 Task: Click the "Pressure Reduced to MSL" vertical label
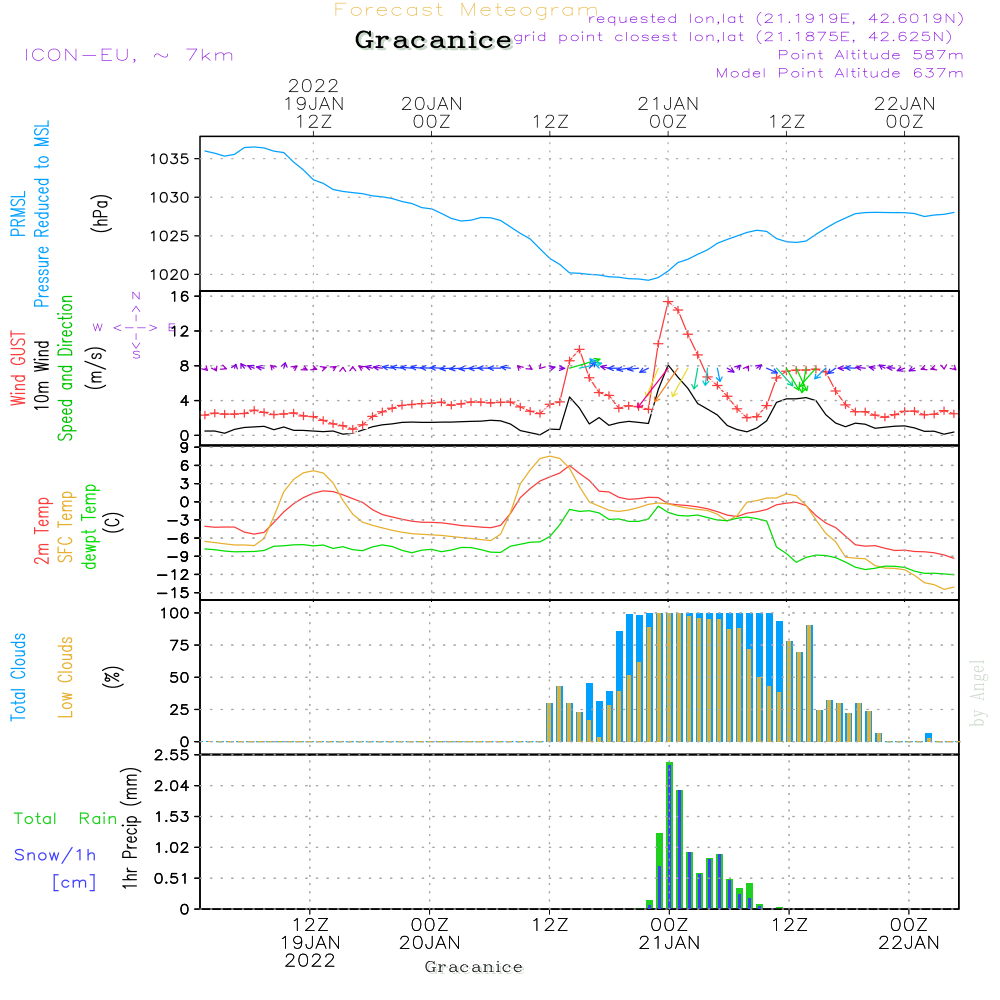click(41, 214)
